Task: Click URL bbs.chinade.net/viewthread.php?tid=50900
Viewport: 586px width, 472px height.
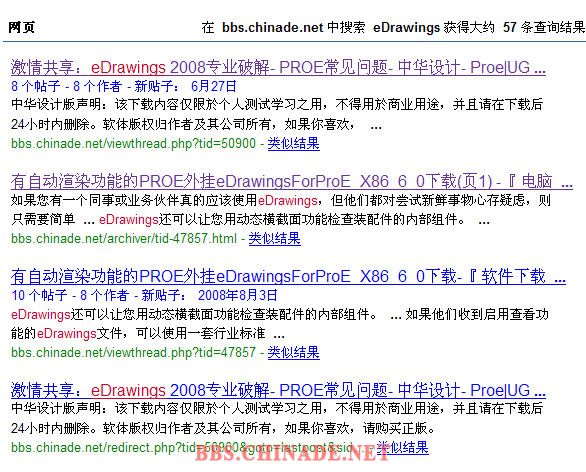Action: [133, 144]
